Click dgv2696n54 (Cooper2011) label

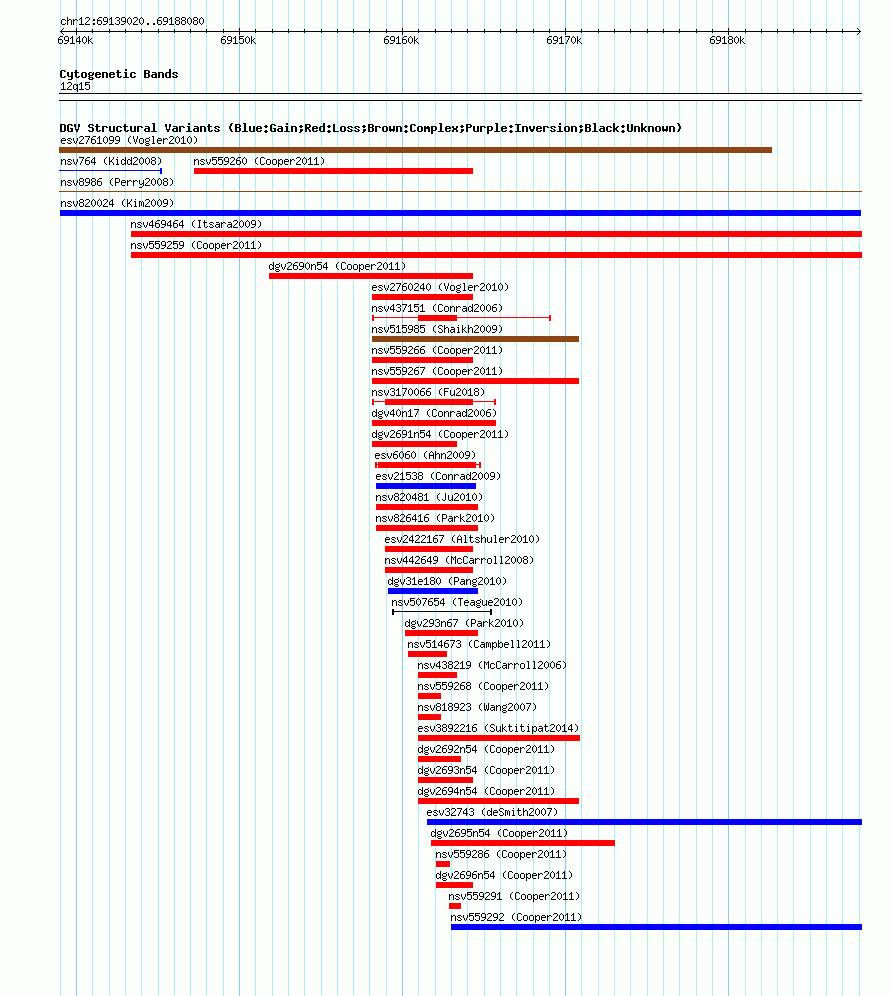pyautogui.click(x=504, y=875)
